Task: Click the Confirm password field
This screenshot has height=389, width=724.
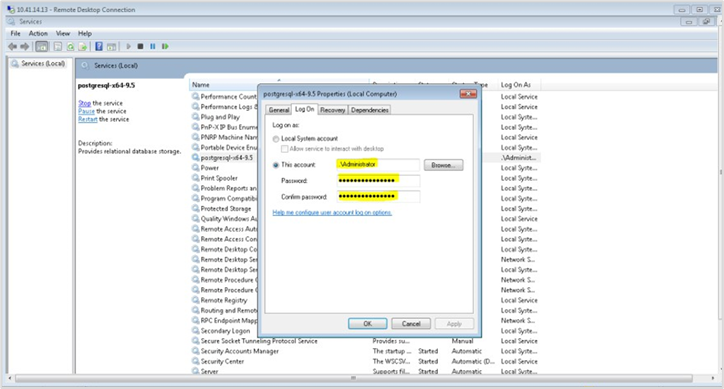Action: click(x=378, y=197)
